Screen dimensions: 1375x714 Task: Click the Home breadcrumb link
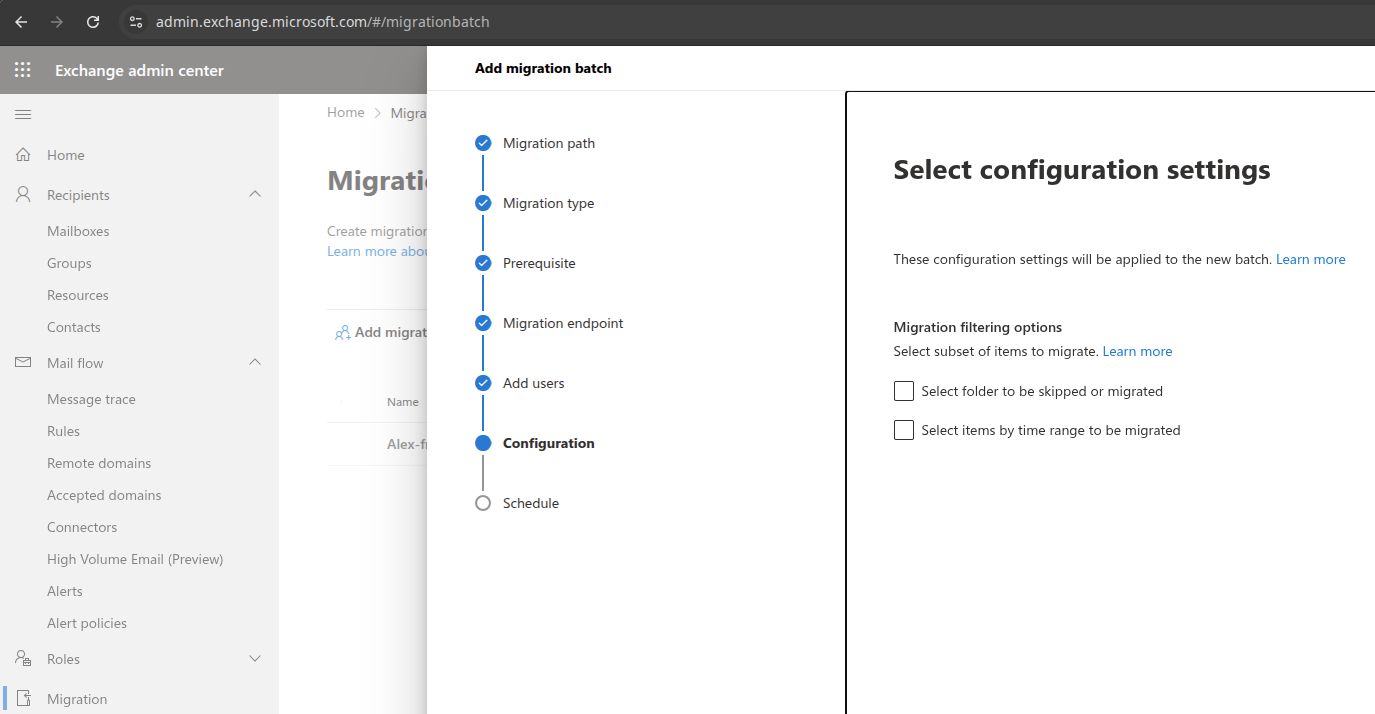point(346,113)
